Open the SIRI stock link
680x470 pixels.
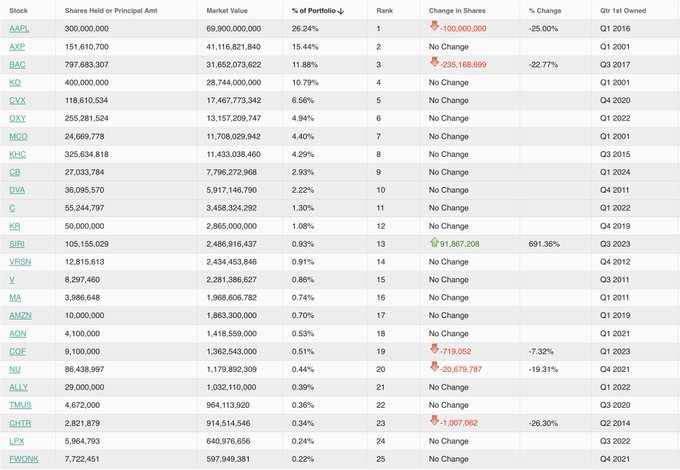click(x=17, y=243)
